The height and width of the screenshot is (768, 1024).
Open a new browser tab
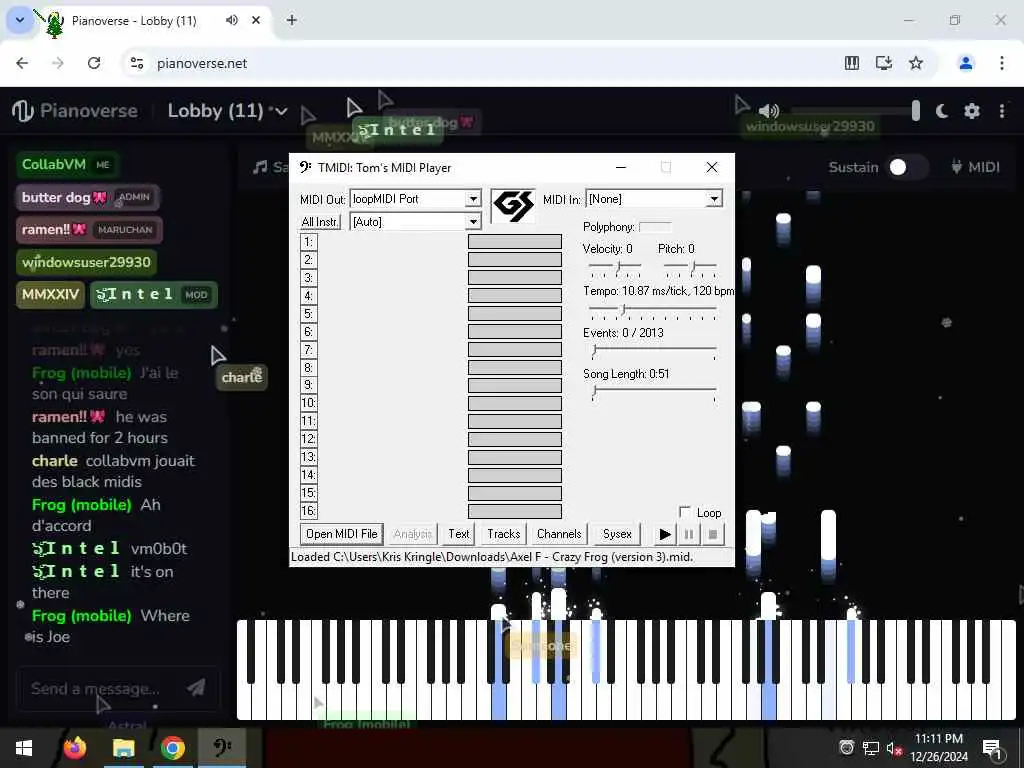pyautogui.click(x=292, y=20)
